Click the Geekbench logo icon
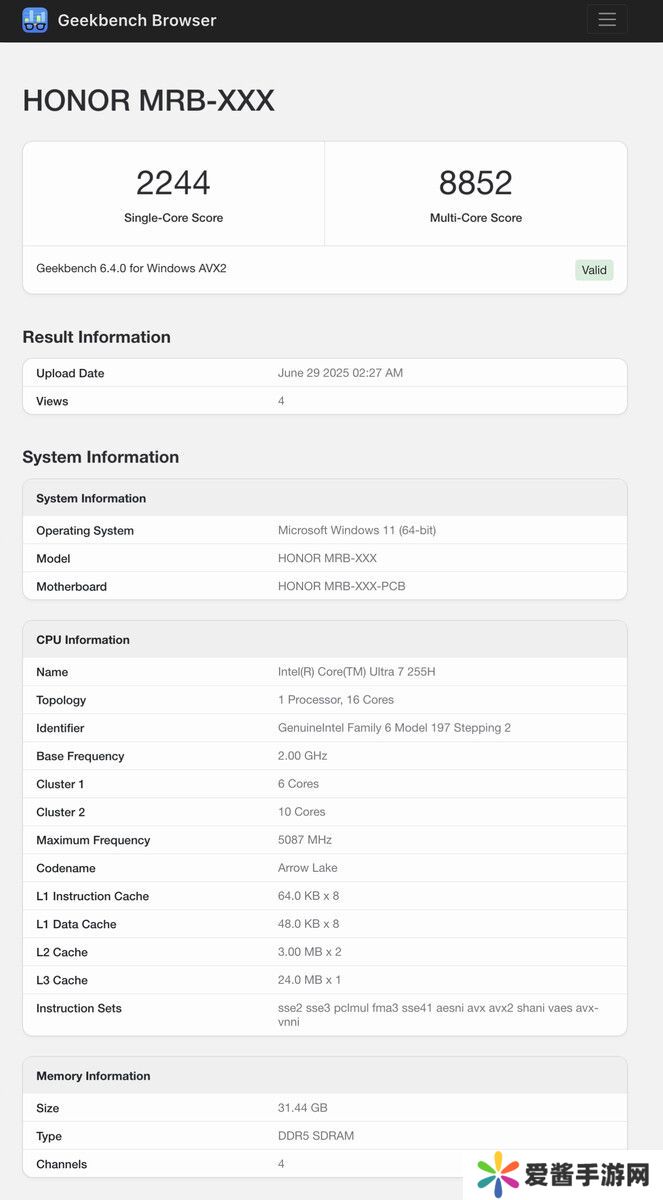 [35, 20]
